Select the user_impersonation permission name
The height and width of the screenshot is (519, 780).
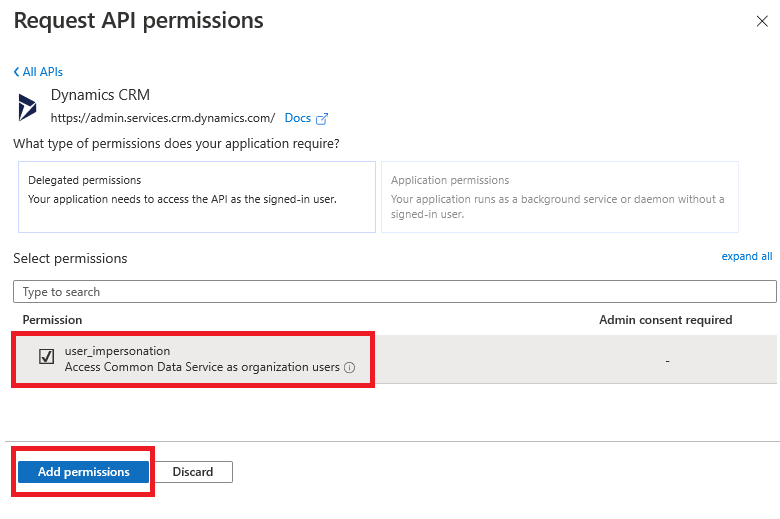click(117, 351)
